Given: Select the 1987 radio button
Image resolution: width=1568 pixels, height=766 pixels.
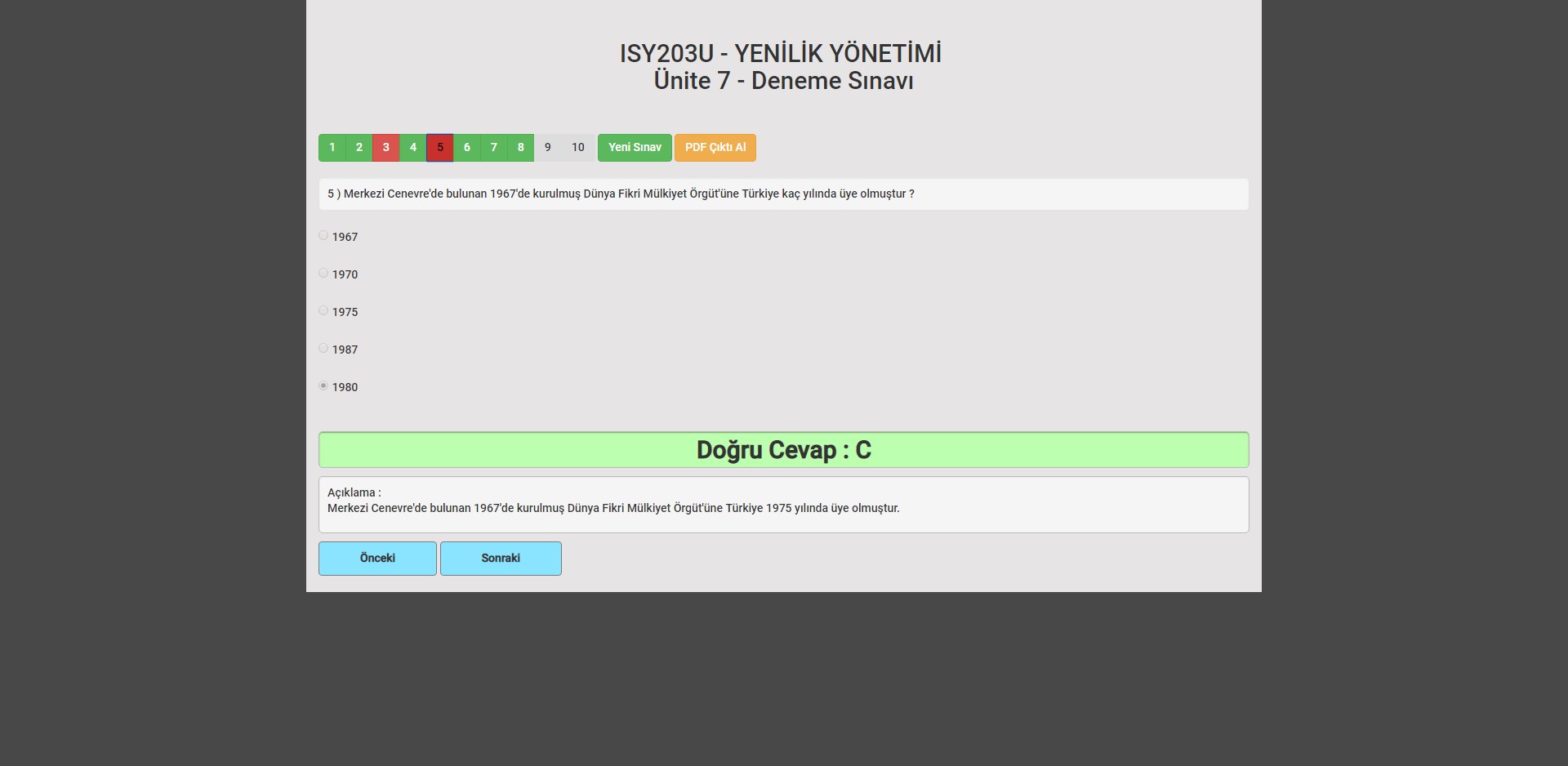Looking at the screenshot, I should (x=323, y=348).
